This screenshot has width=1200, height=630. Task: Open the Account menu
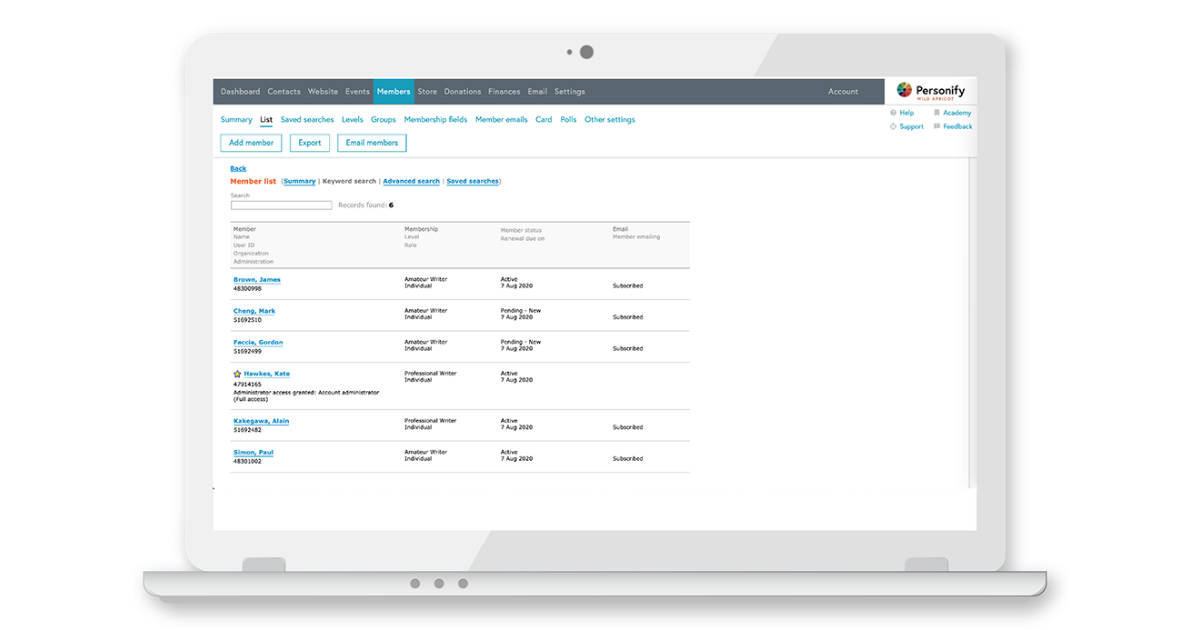point(843,91)
